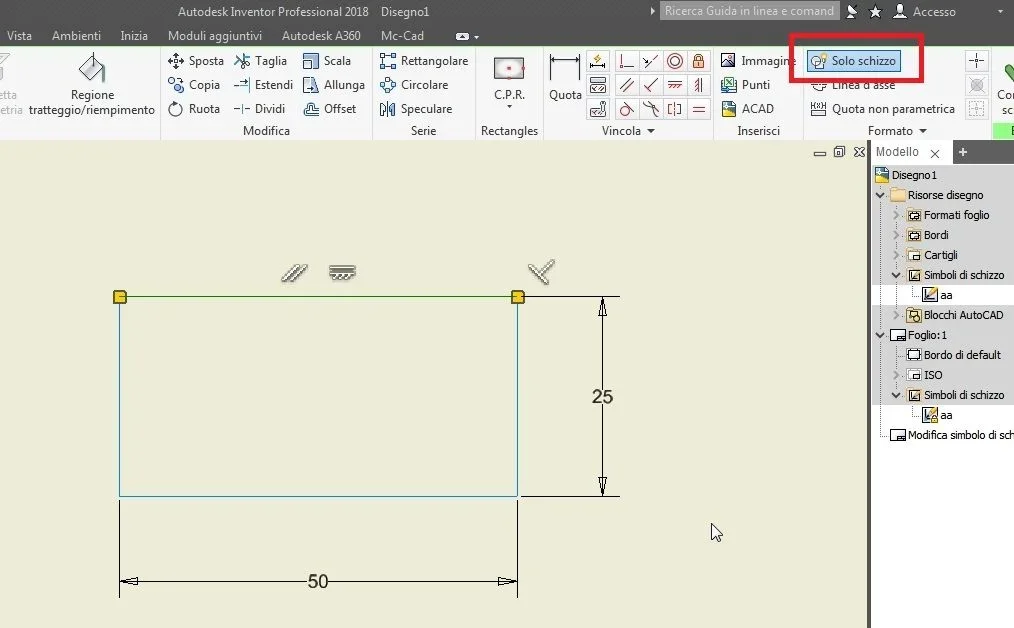
Task: Apply the fix lock constraint icon
Action: pyautogui.click(x=698, y=61)
